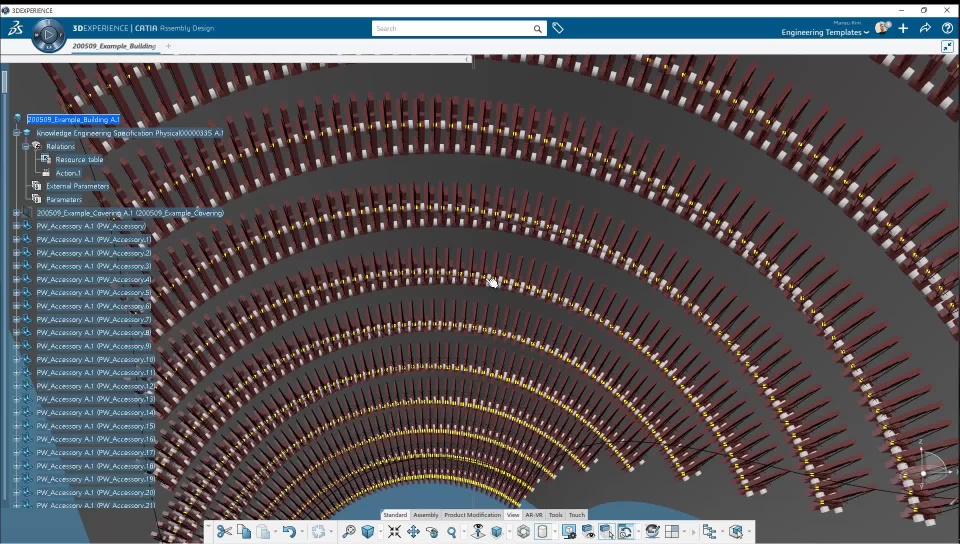Switch to the AR-VR tab
This screenshot has width=960, height=544.
tap(534, 515)
